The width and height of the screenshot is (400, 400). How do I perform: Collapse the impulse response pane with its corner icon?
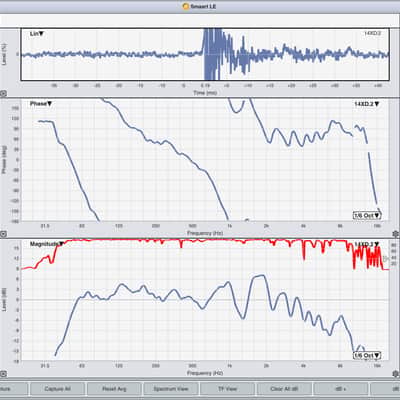tap(3, 94)
